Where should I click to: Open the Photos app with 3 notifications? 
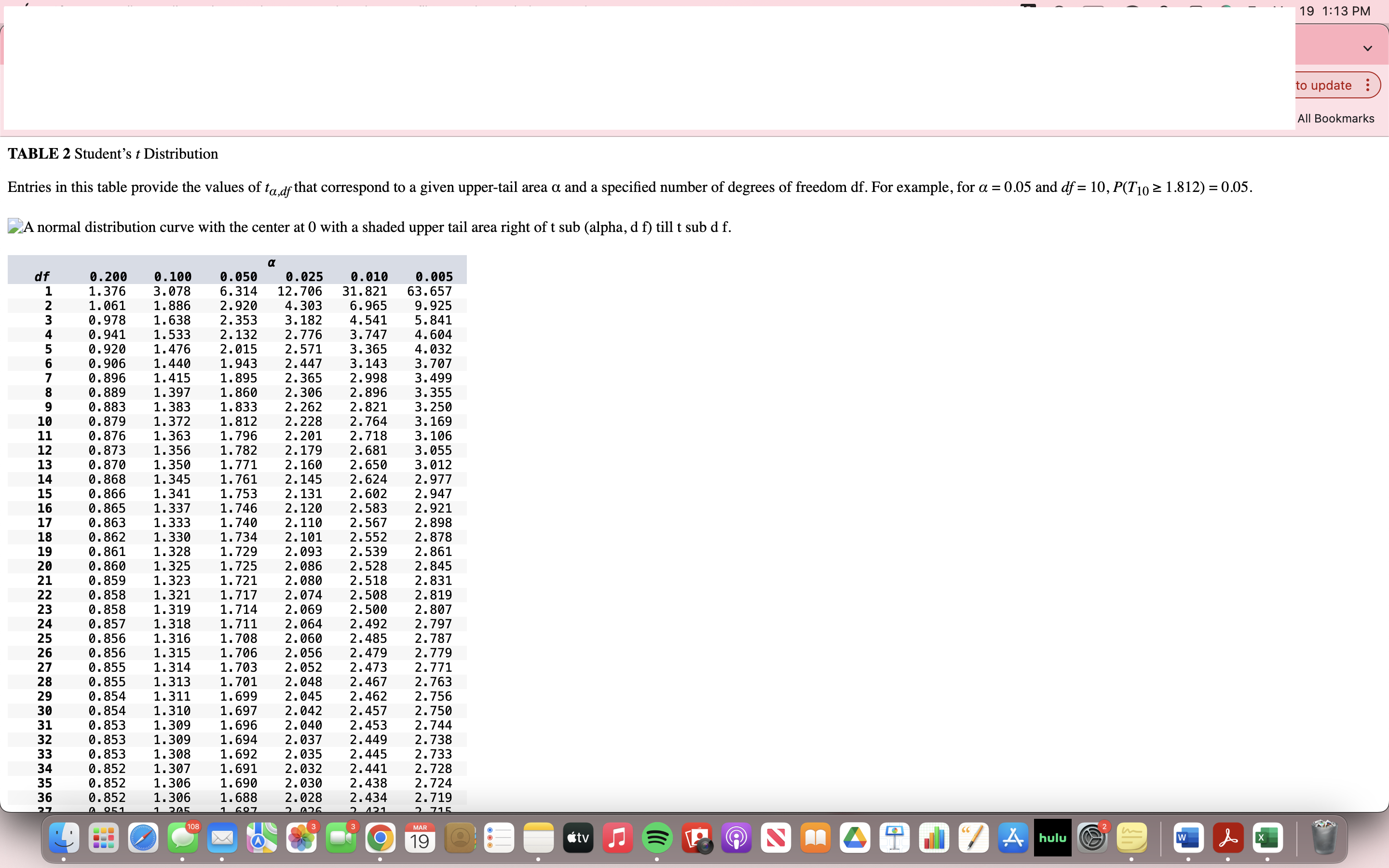click(301, 838)
